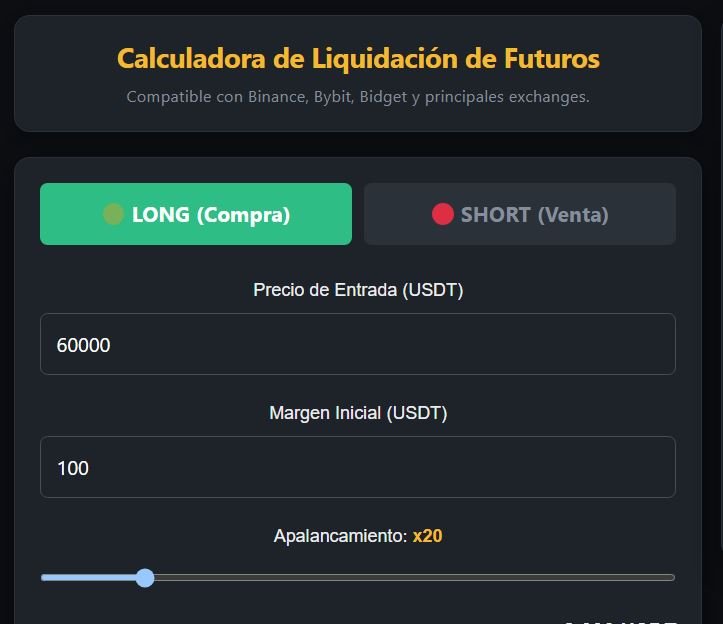The height and width of the screenshot is (624, 723).
Task: Click on the 60000 entry price value
Action: (x=83, y=345)
